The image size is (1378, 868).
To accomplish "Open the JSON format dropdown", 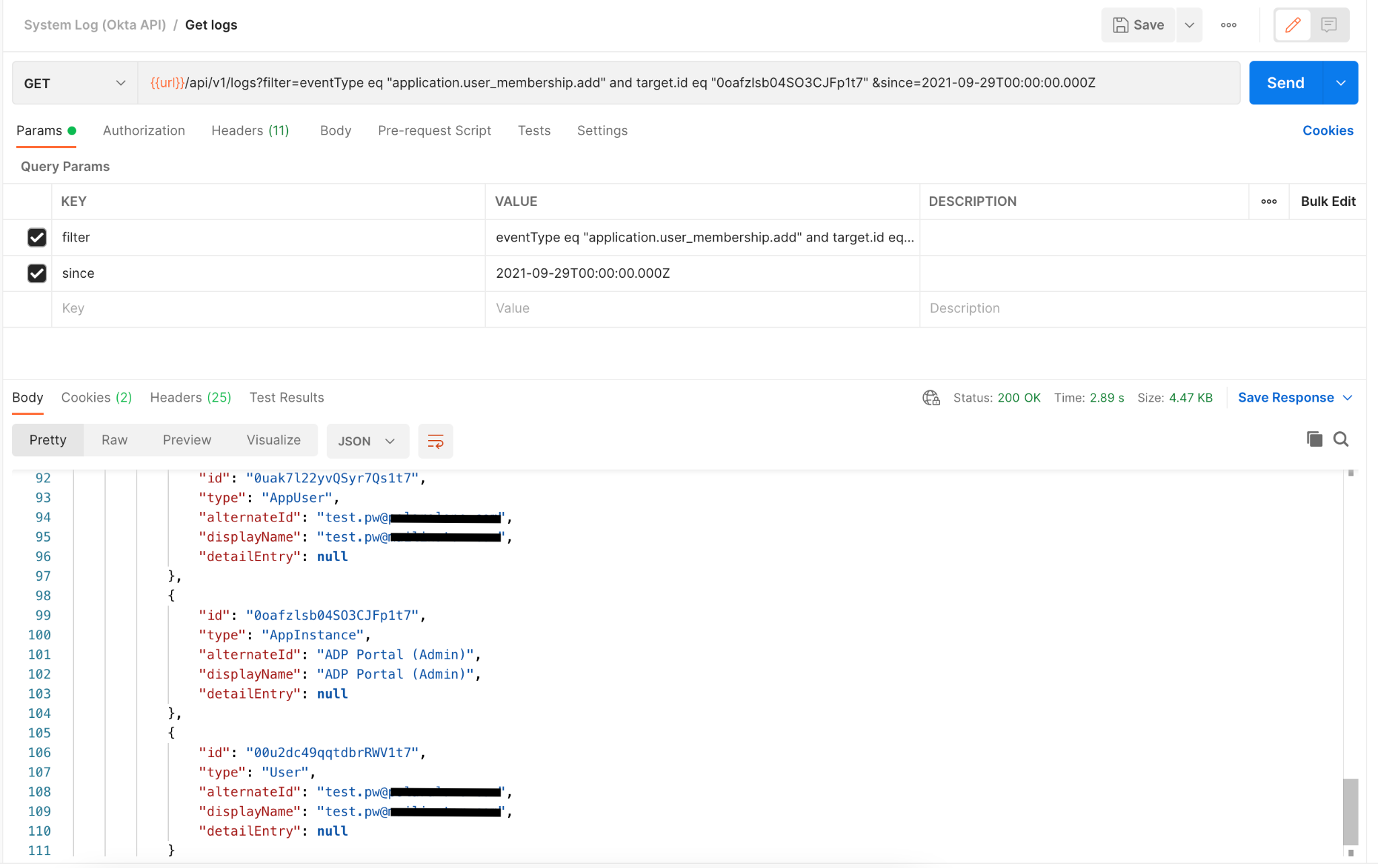I will (367, 441).
